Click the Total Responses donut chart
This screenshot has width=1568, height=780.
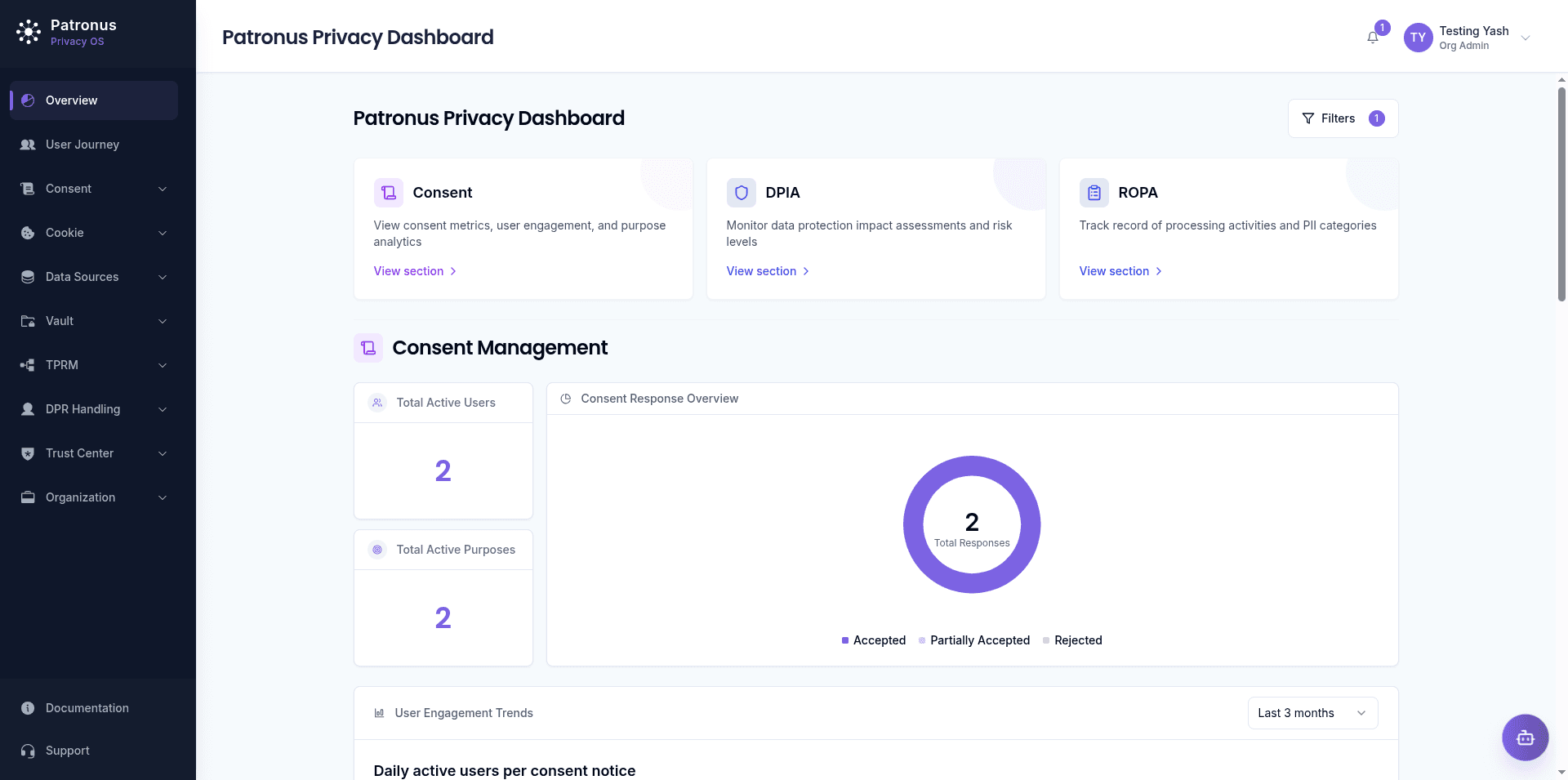(x=972, y=524)
